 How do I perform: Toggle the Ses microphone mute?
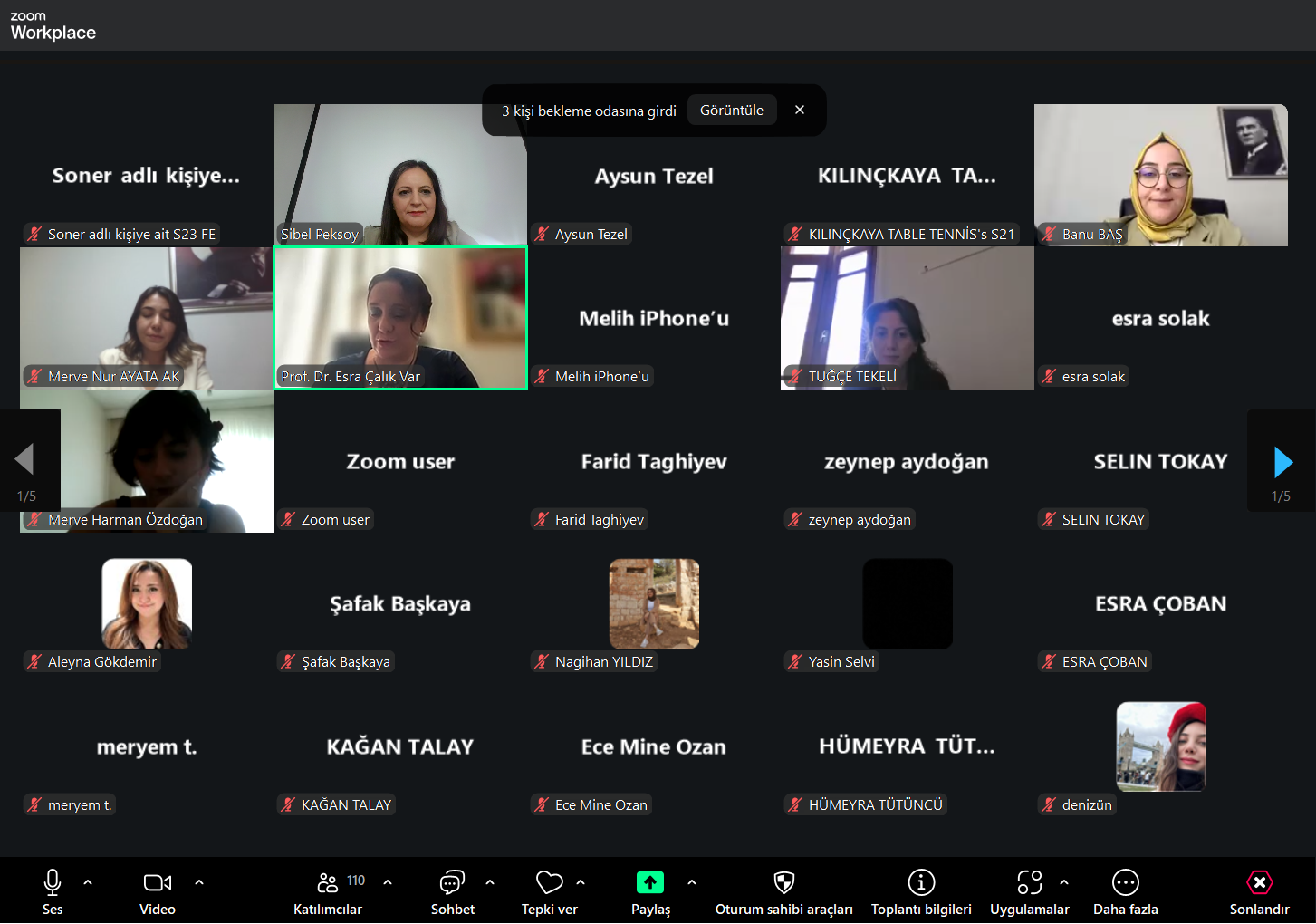pyautogui.click(x=53, y=882)
